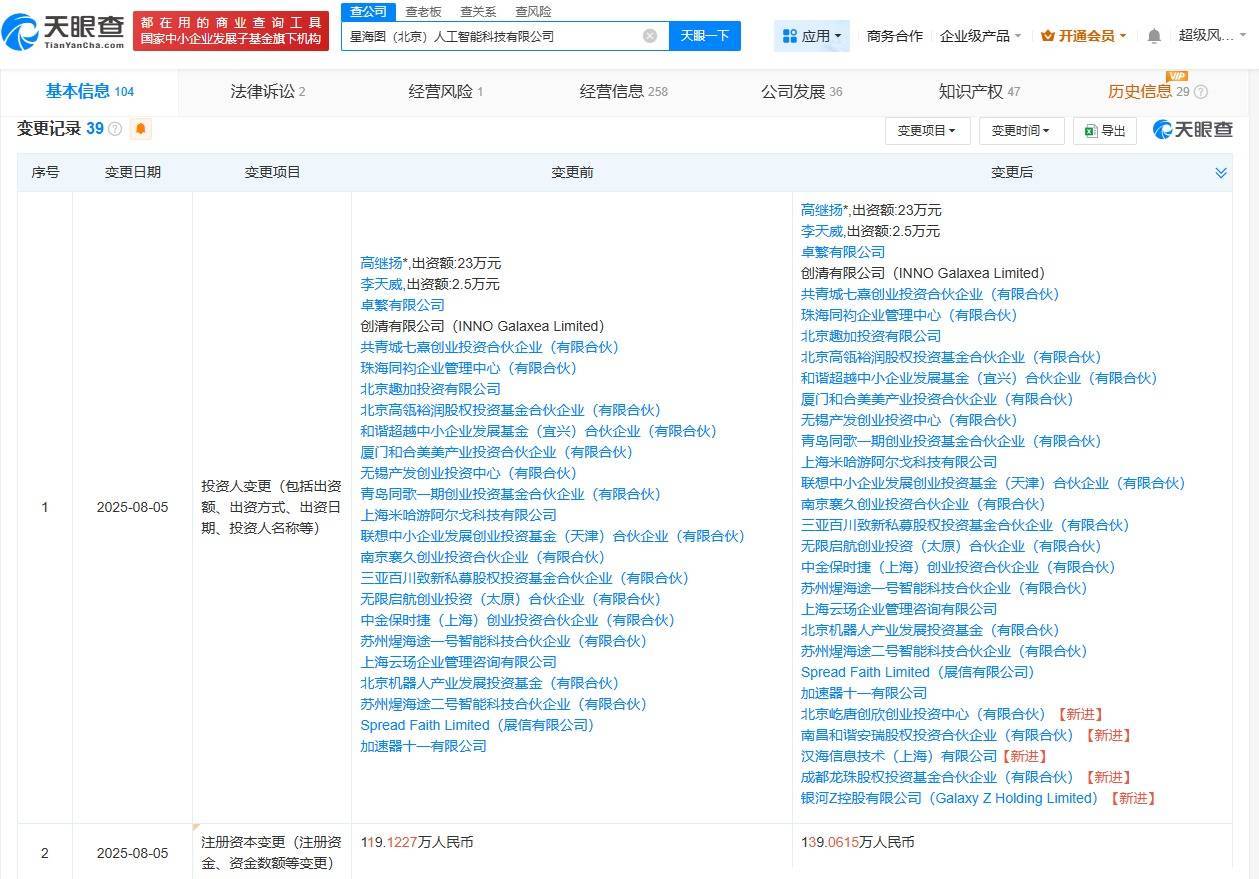Select the 知识产权 tab
This screenshot has height=879, width=1259.
tap(979, 92)
